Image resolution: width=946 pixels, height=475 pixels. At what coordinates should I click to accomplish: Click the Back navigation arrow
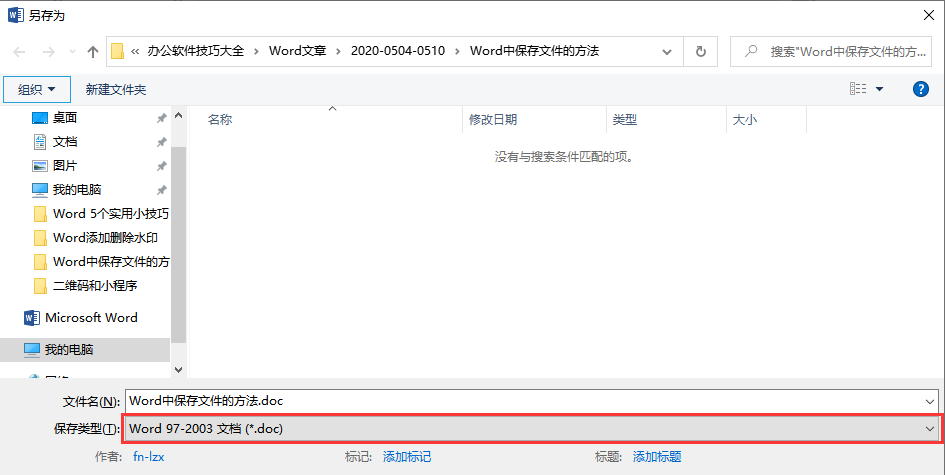click(x=19, y=52)
